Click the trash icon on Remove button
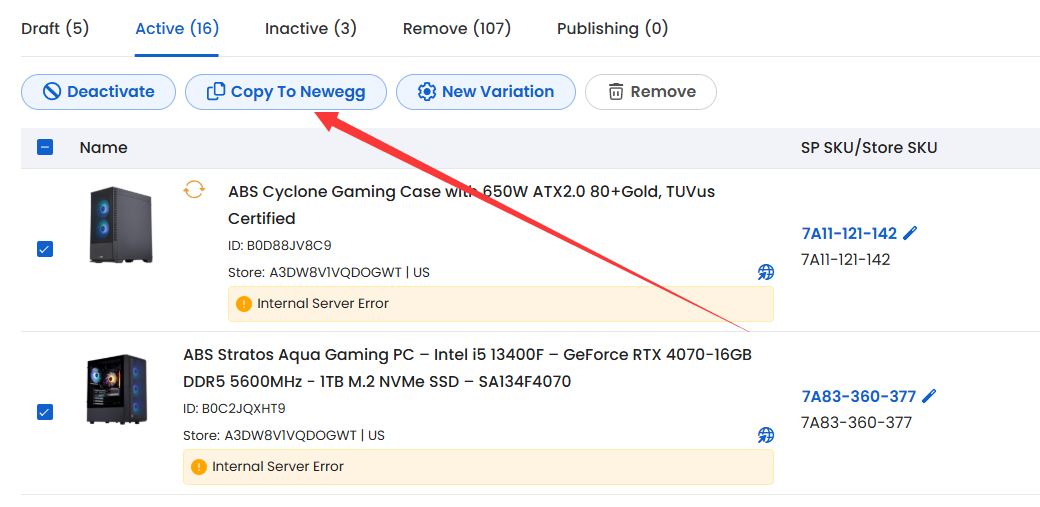1040x507 pixels. click(x=616, y=92)
